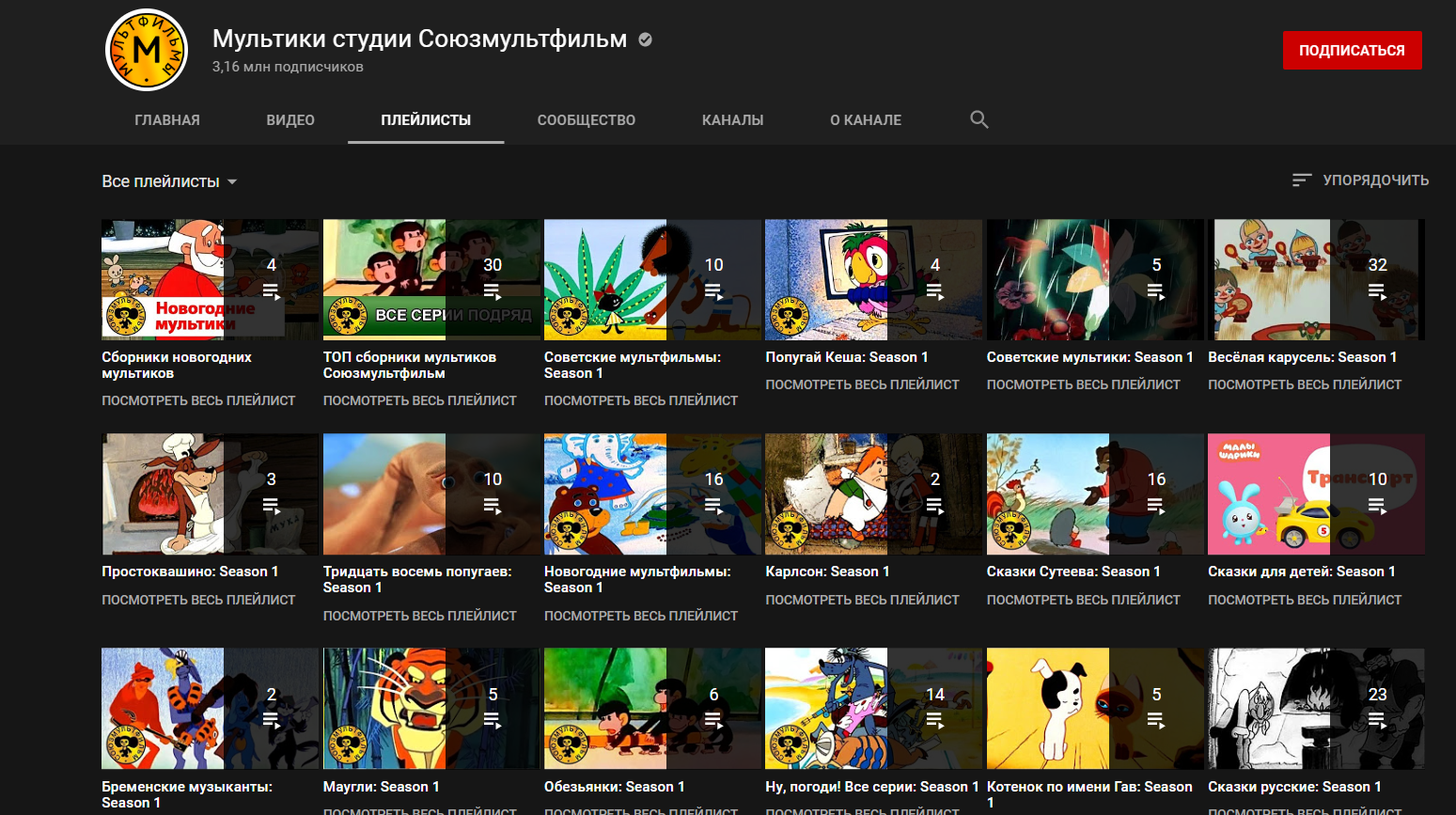Click playlist queue icon on Весёлая карусель thumbnail

click(1377, 291)
